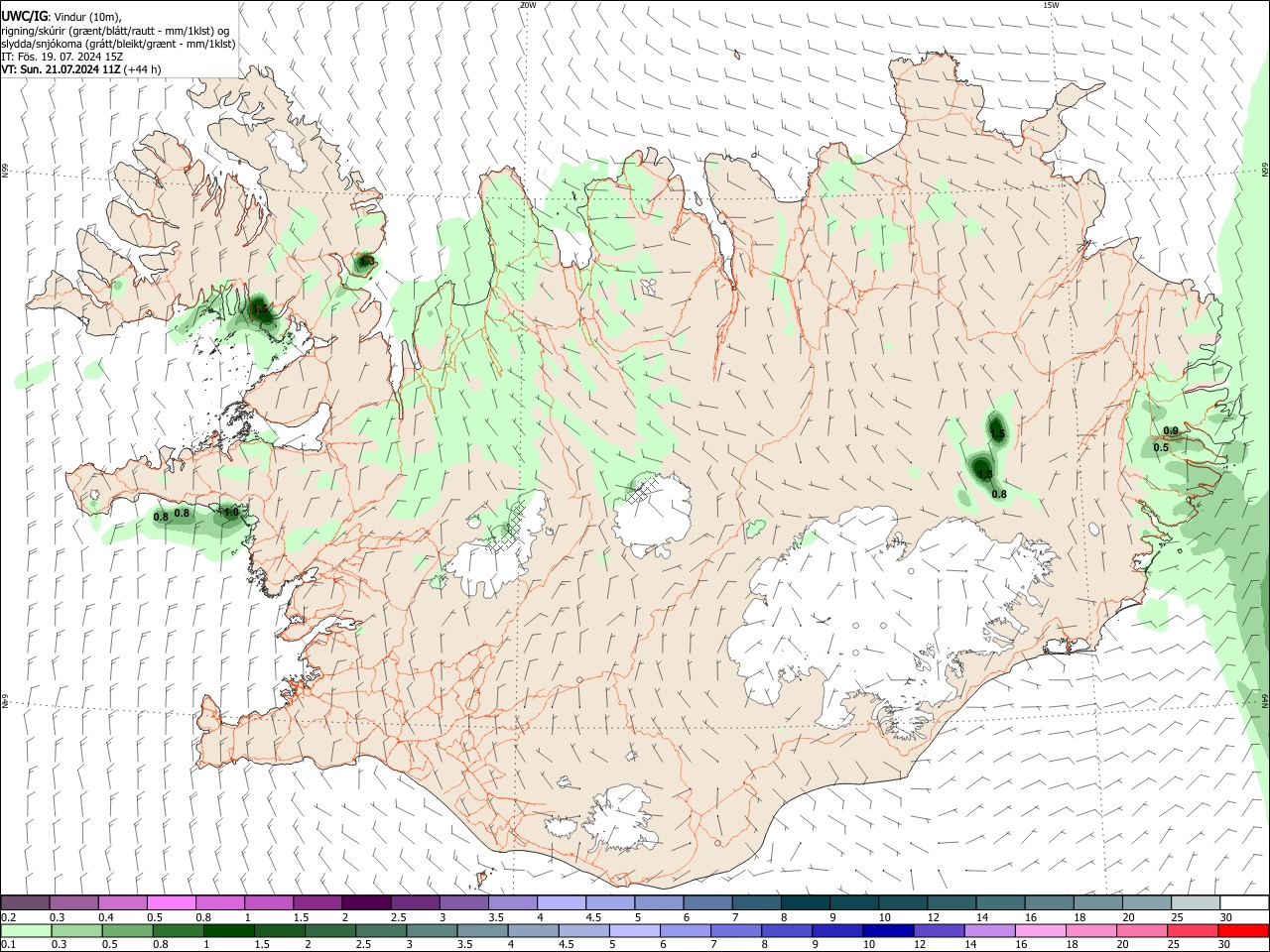Viewport: 1270px width, 952px height.
Task: Select the dark teal 8–9 upper scale swatch
Action: (805, 902)
